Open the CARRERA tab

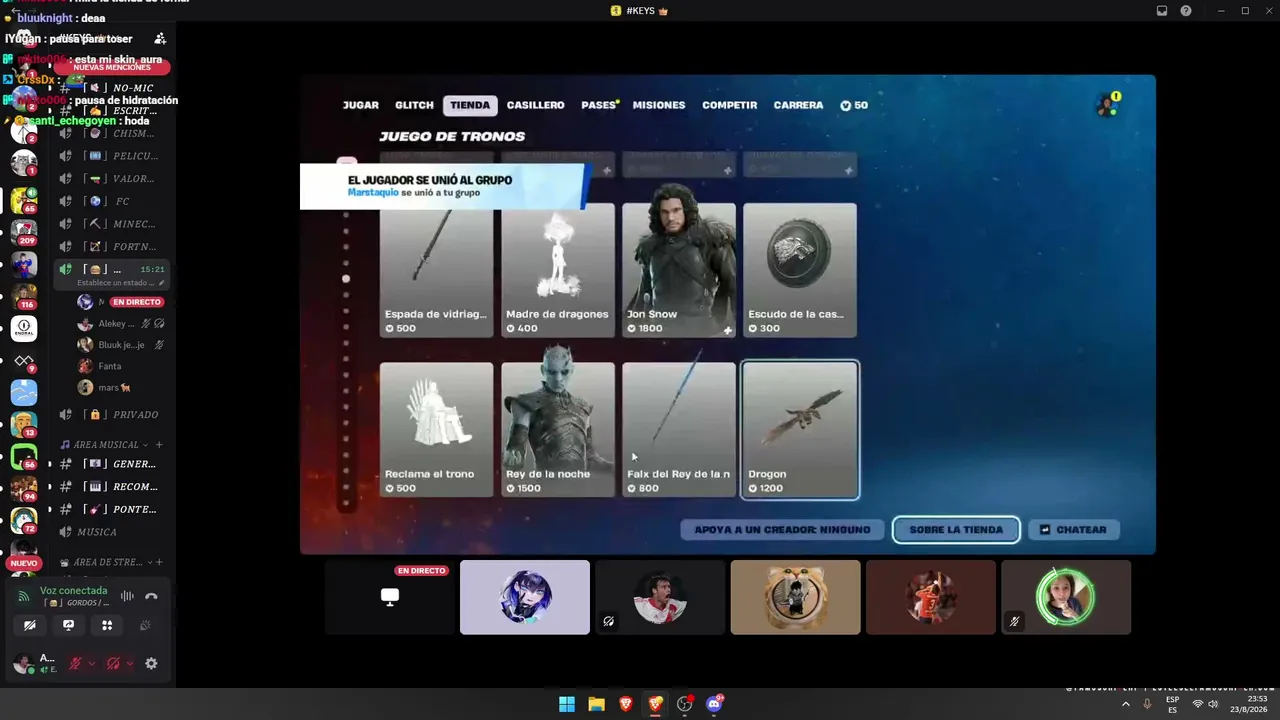798,105
